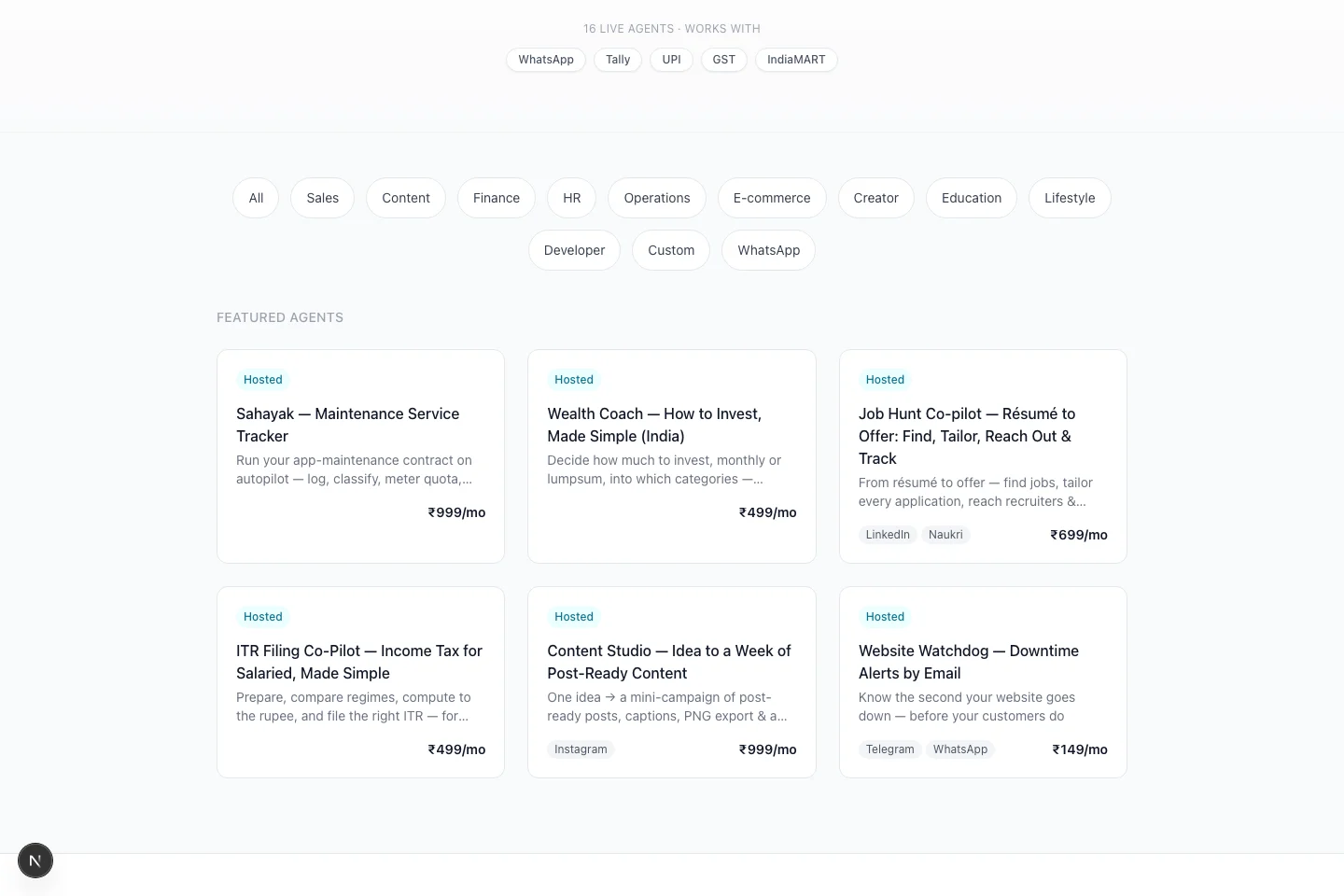This screenshot has width=1344, height=896.
Task: Open the Sahayak Maintenance Service Tracker card
Action: (x=360, y=456)
